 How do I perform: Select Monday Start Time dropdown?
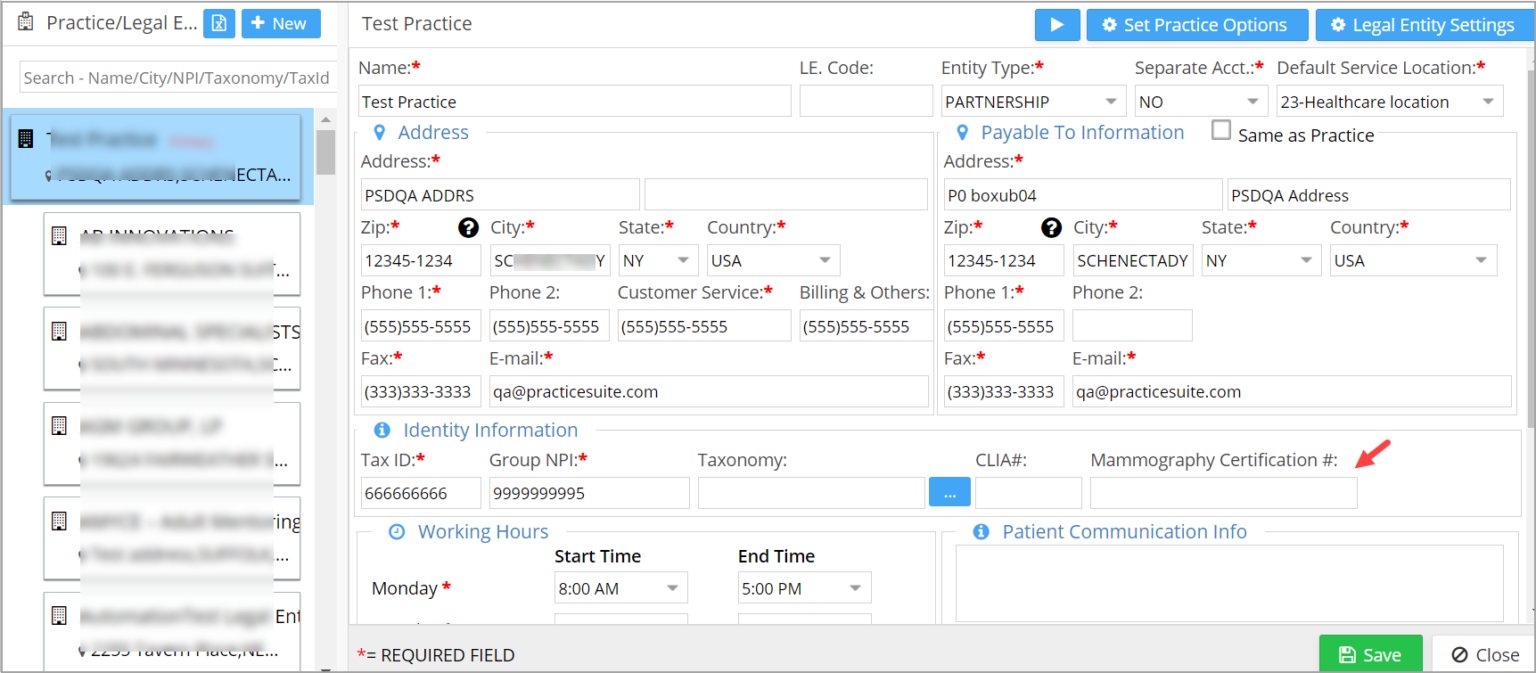[x=620, y=589]
